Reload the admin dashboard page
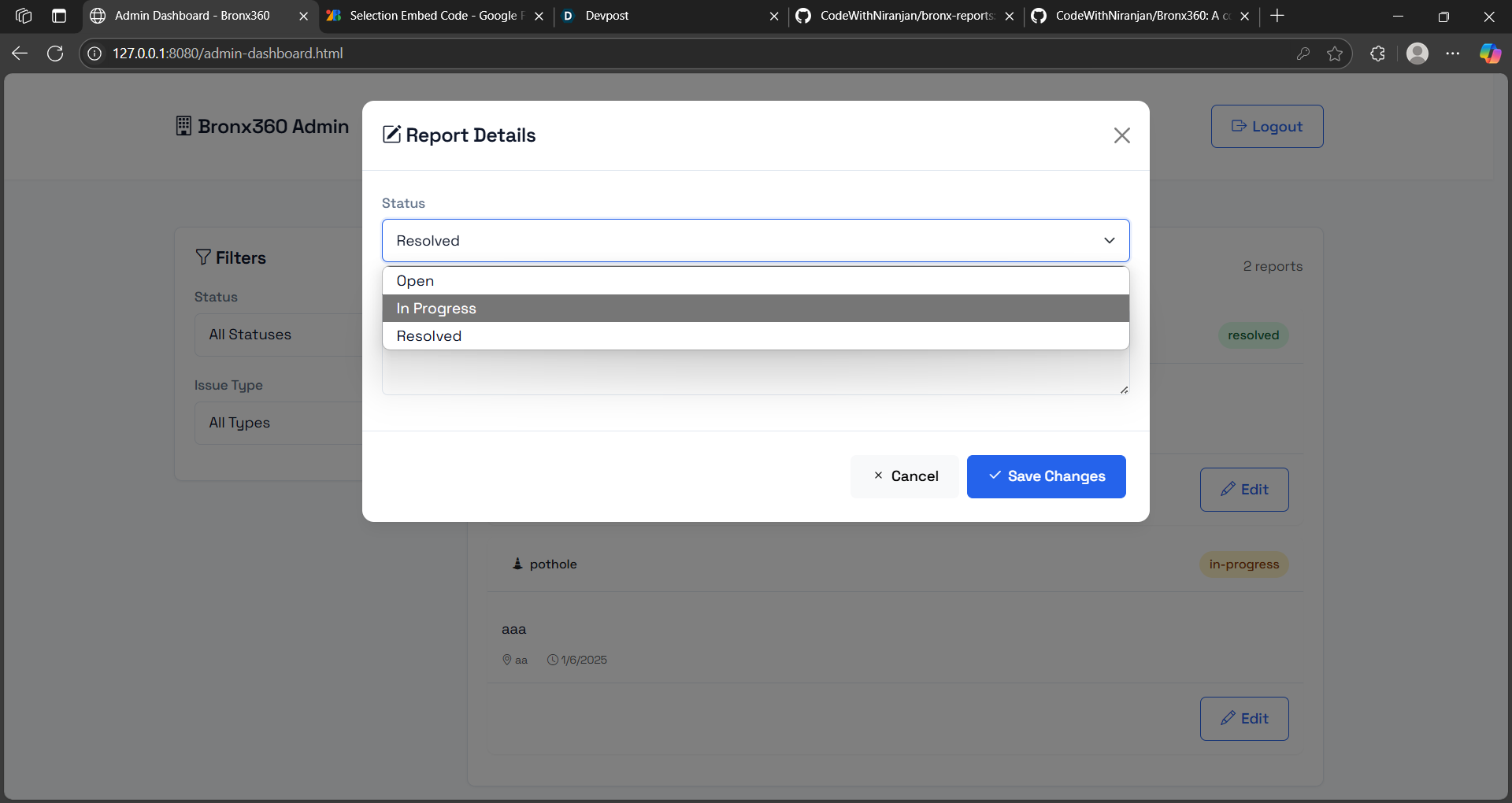This screenshot has width=1512, height=803. pyautogui.click(x=55, y=54)
